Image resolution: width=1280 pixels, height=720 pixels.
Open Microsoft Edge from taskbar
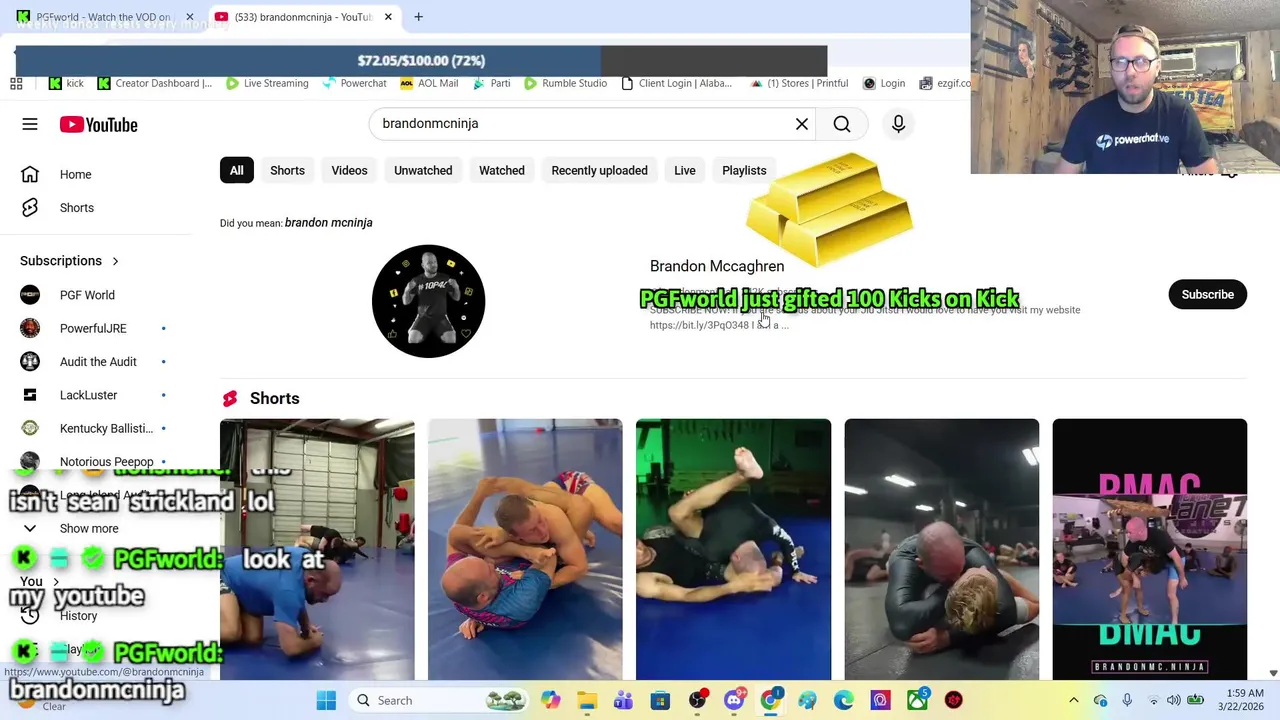click(x=843, y=700)
